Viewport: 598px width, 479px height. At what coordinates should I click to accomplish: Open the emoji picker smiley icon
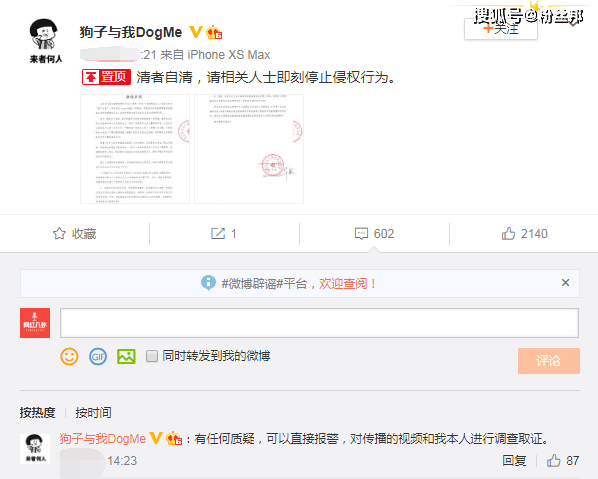coord(69,357)
